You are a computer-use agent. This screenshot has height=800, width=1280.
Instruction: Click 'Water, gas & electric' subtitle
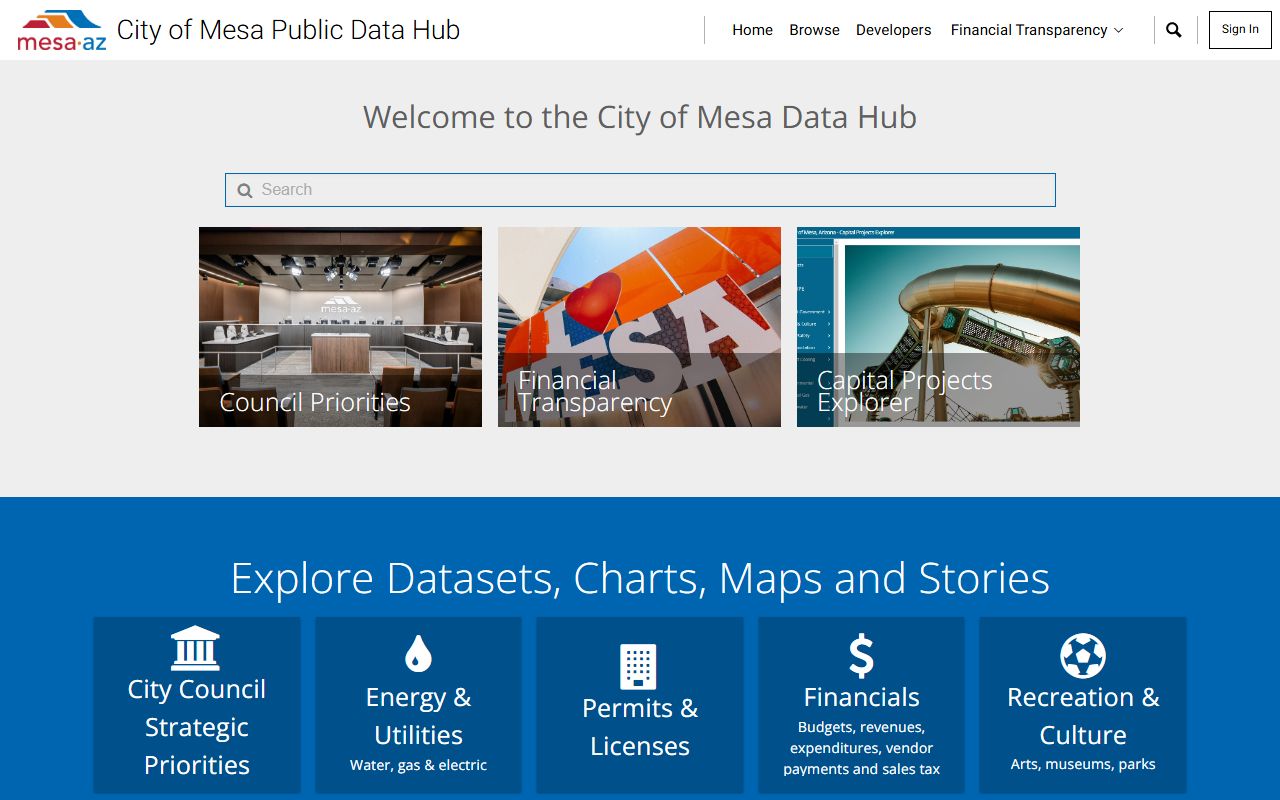pos(418,765)
